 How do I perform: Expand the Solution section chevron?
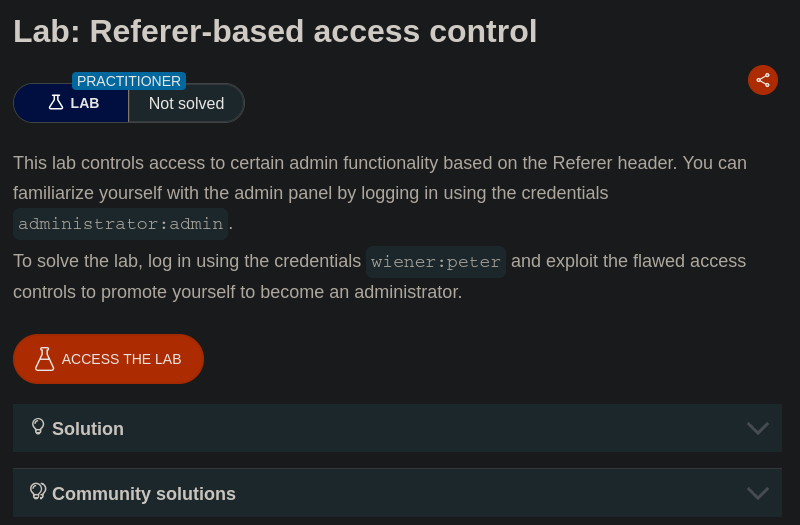pyautogui.click(x=757, y=429)
